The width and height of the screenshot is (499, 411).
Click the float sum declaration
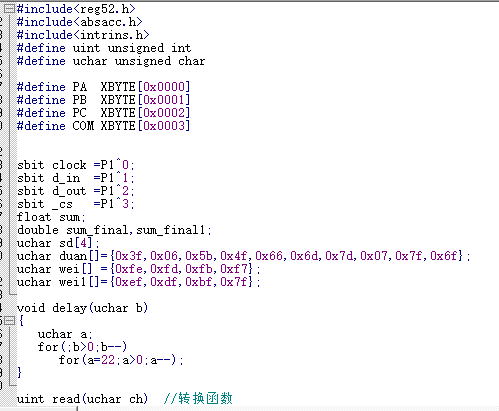(51, 217)
